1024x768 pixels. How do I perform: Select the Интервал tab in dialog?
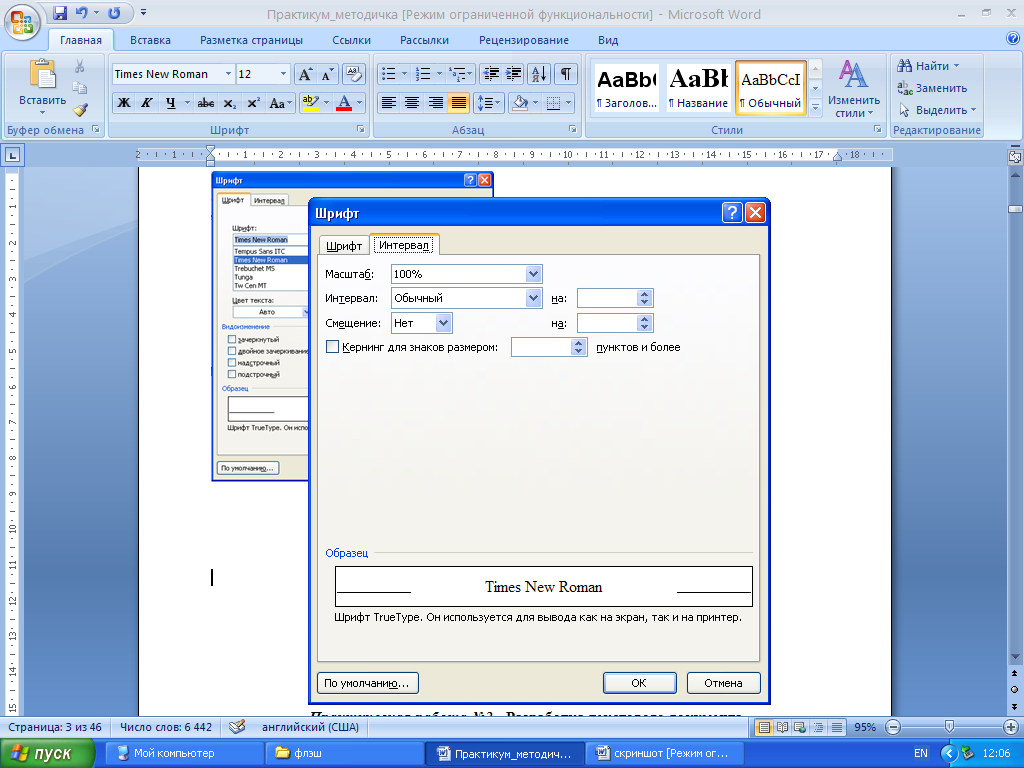tap(404, 245)
